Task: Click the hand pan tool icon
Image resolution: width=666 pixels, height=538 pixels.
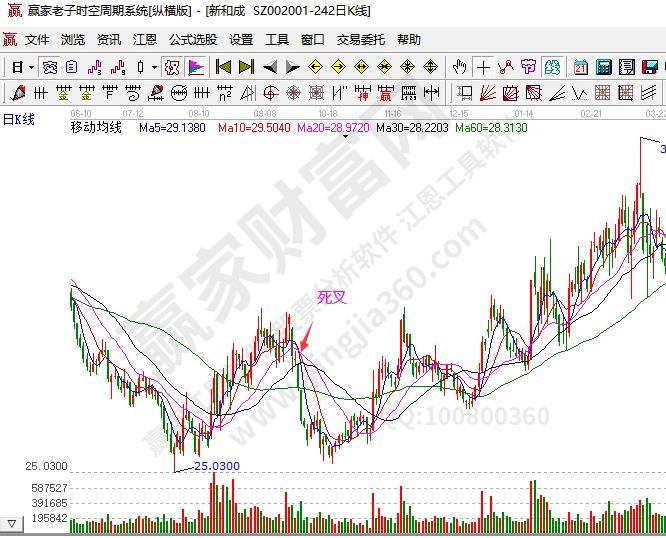Action: 459,68
